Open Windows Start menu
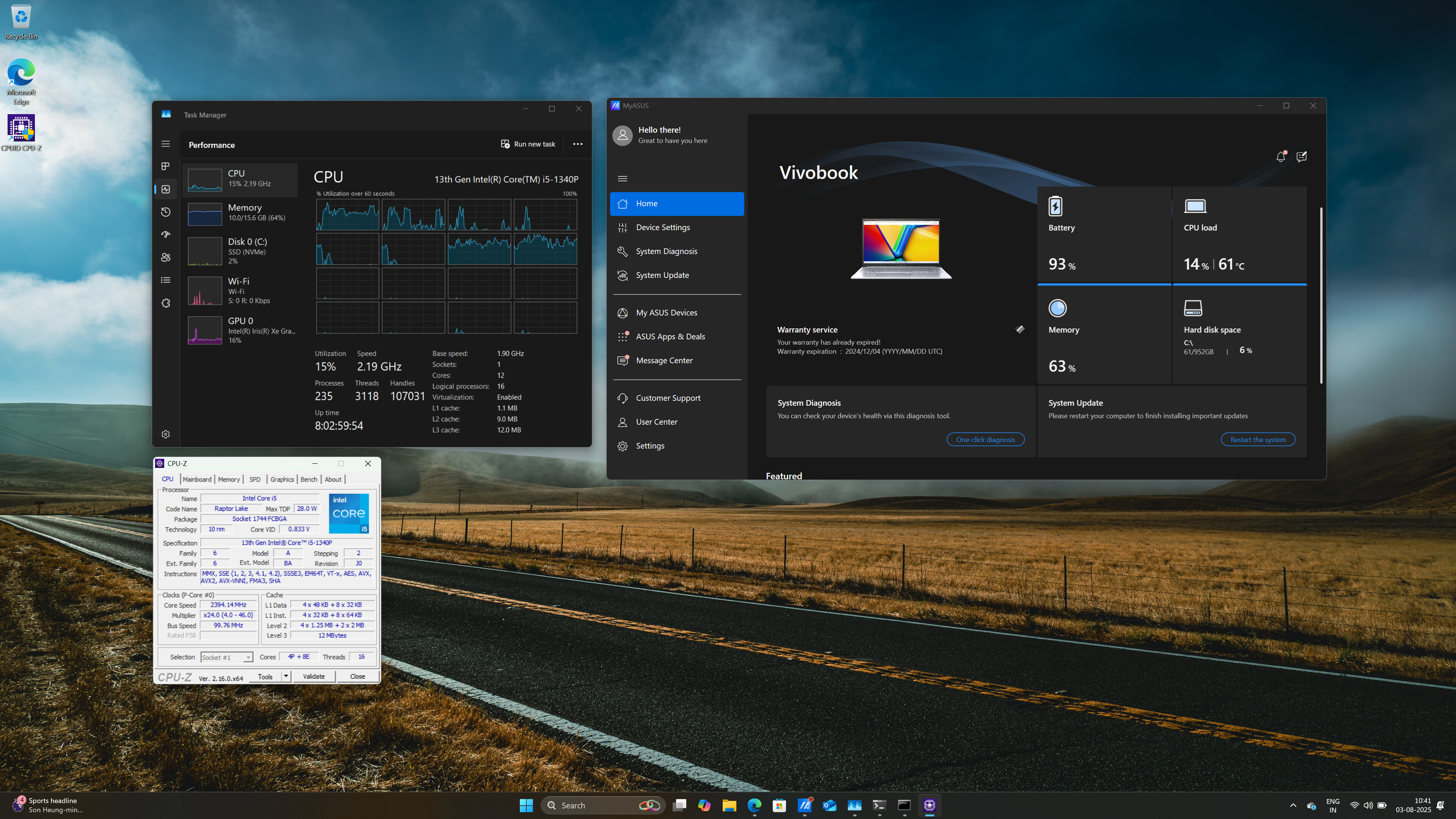This screenshot has height=819, width=1456. [526, 805]
